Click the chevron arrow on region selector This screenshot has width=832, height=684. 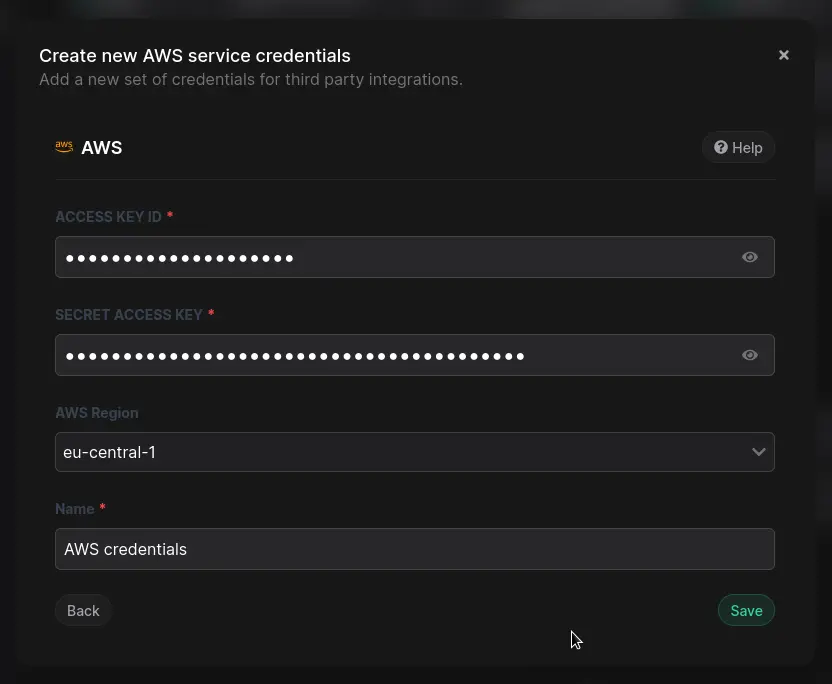[x=759, y=452]
